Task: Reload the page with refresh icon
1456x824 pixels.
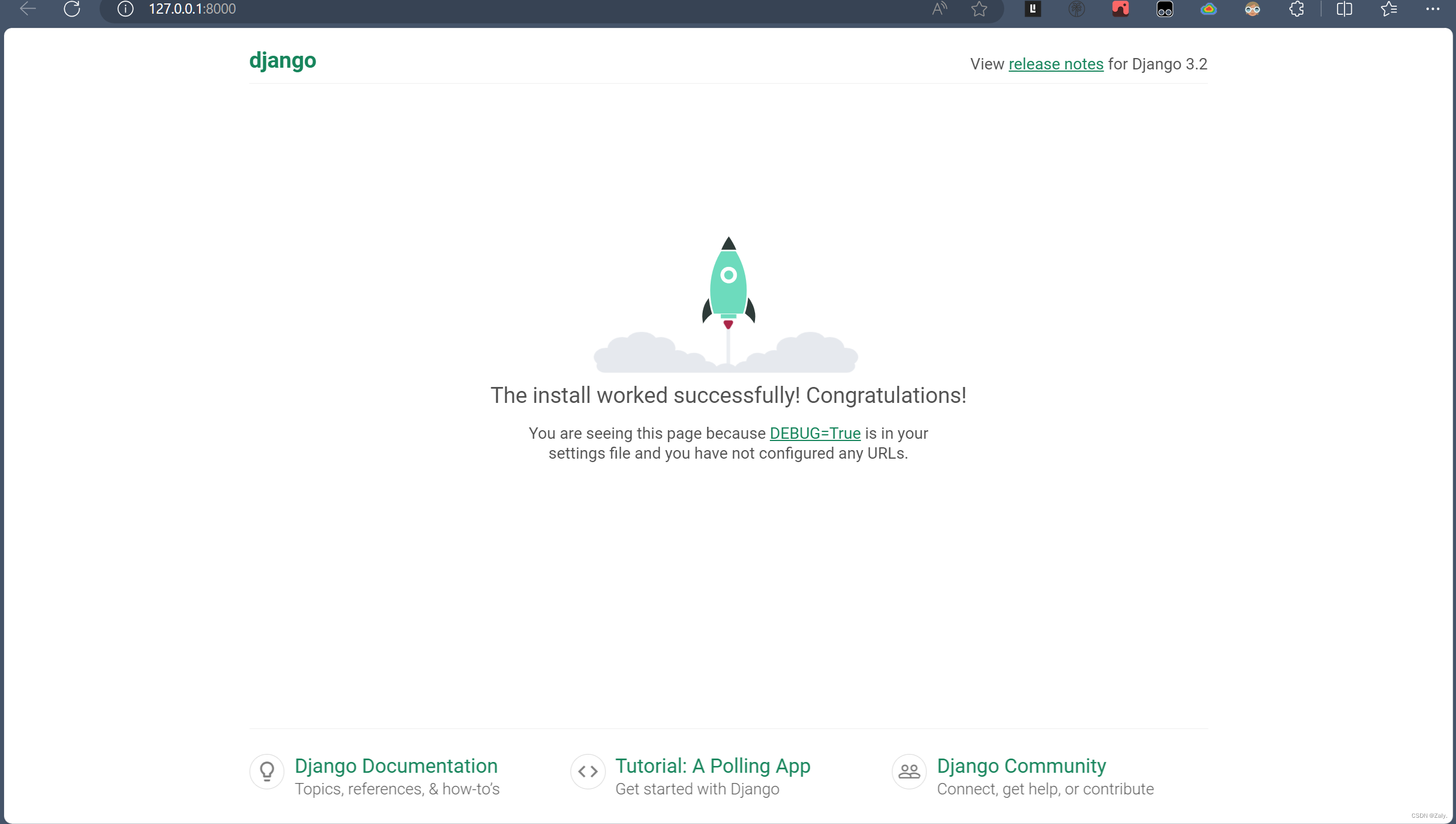Action: click(72, 9)
